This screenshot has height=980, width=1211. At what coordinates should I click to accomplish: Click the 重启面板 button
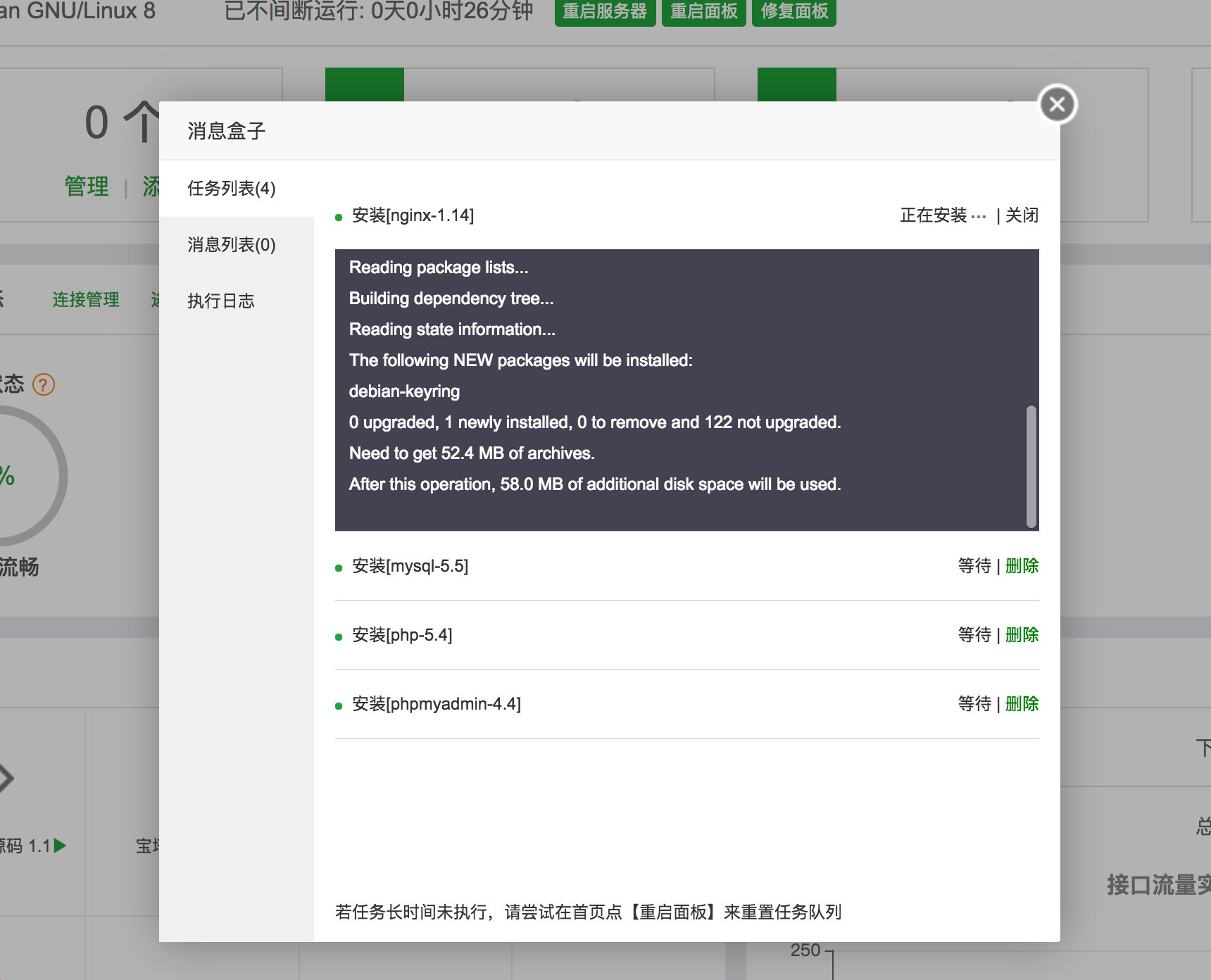[x=703, y=12]
